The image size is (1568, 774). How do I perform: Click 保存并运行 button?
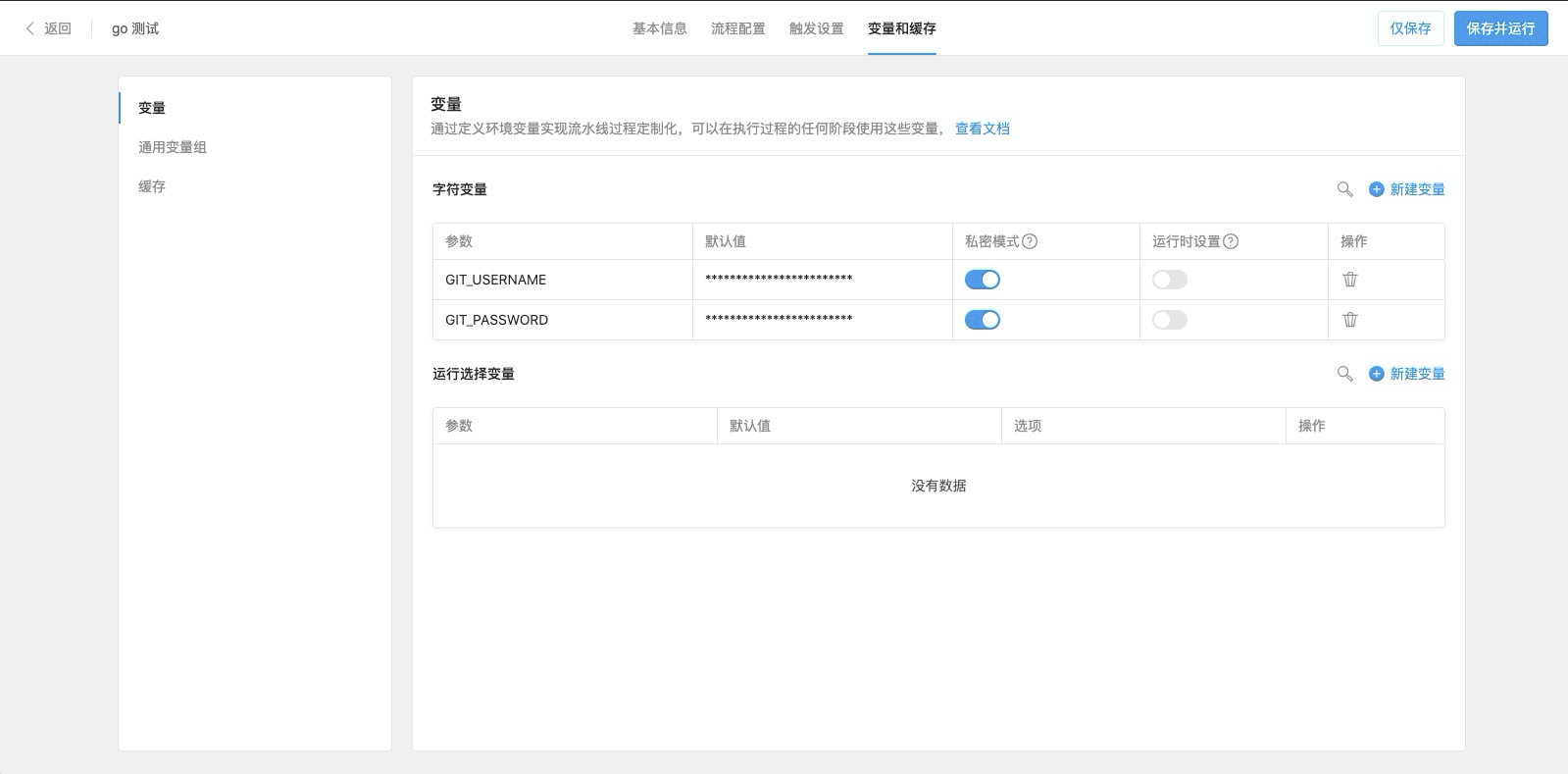(1501, 28)
